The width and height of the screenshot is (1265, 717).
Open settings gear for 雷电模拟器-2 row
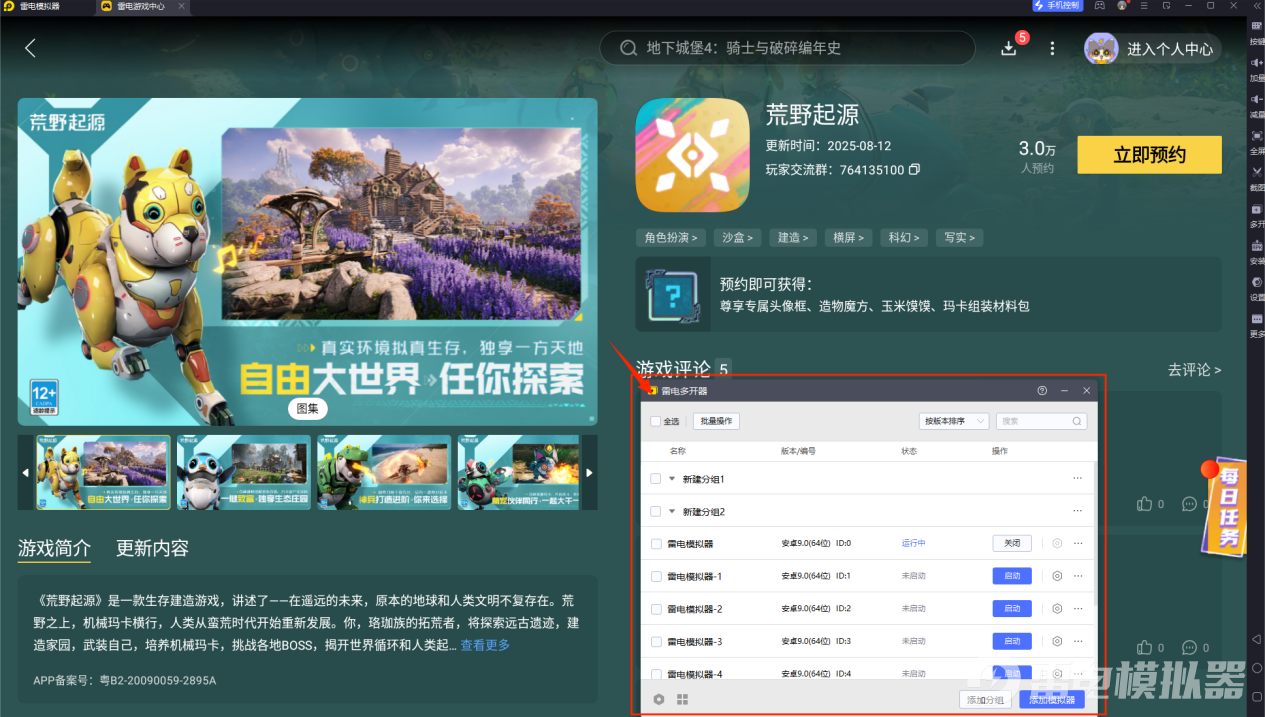coord(1057,609)
